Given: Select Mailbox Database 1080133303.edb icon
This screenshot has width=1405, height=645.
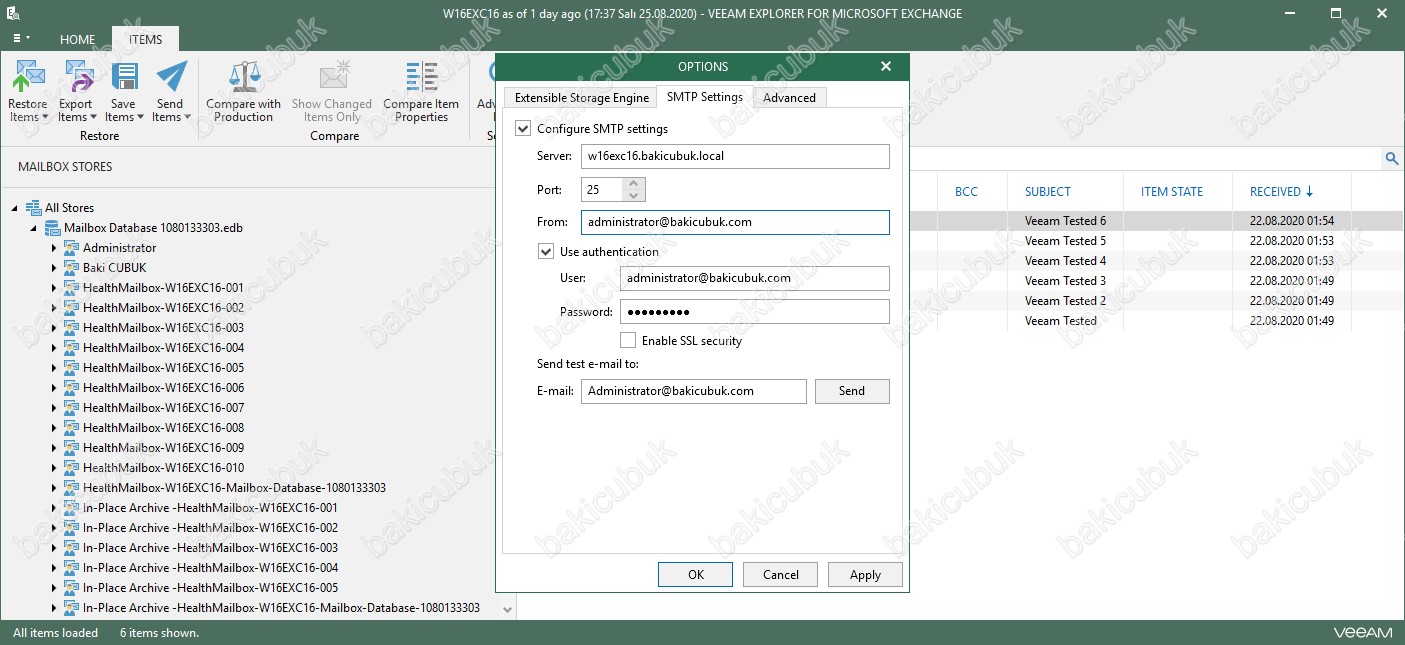Looking at the screenshot, I should coord(52,228).
